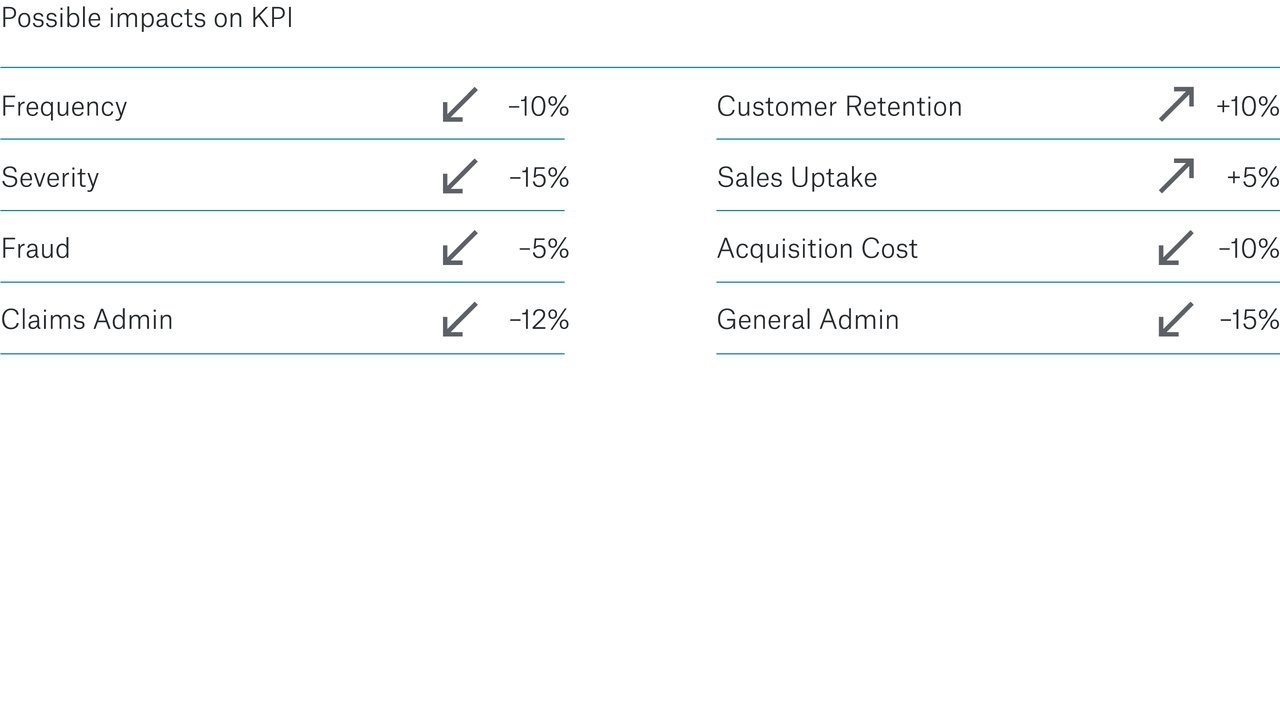
Task: Select the Claims Admin label
Action: pos(87,320)
